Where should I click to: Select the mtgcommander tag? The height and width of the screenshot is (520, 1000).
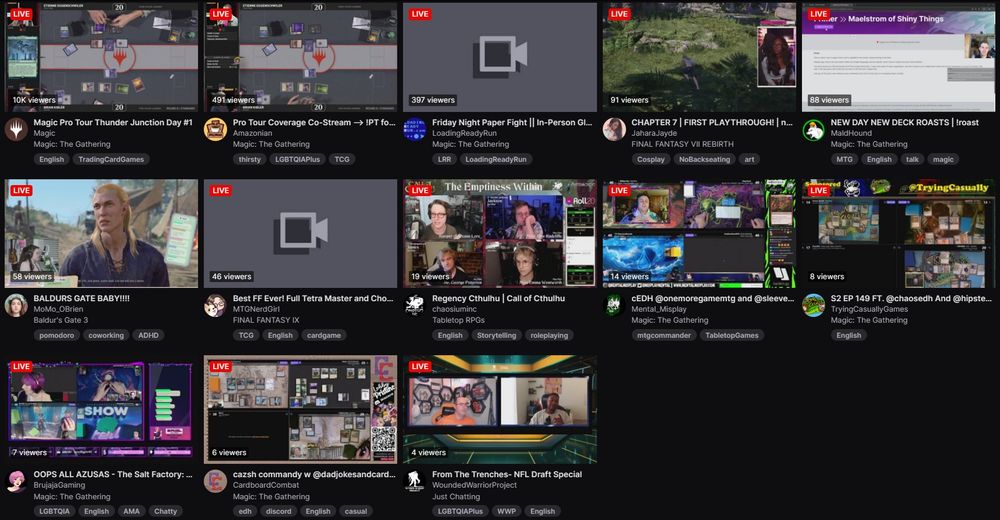[664, 336]
